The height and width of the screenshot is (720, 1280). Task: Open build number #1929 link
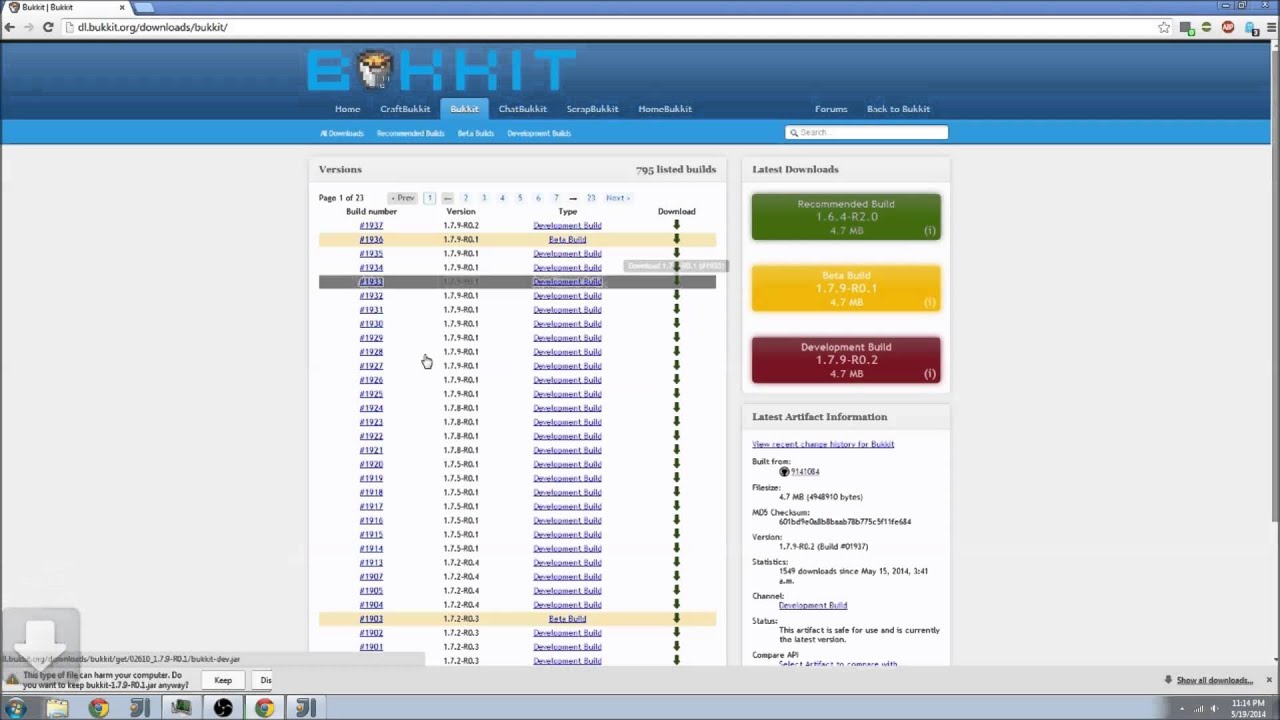point(371,337)
